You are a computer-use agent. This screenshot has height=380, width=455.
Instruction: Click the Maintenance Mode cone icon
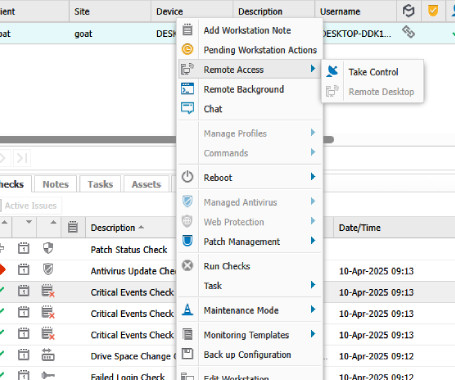tap(187, 310)
